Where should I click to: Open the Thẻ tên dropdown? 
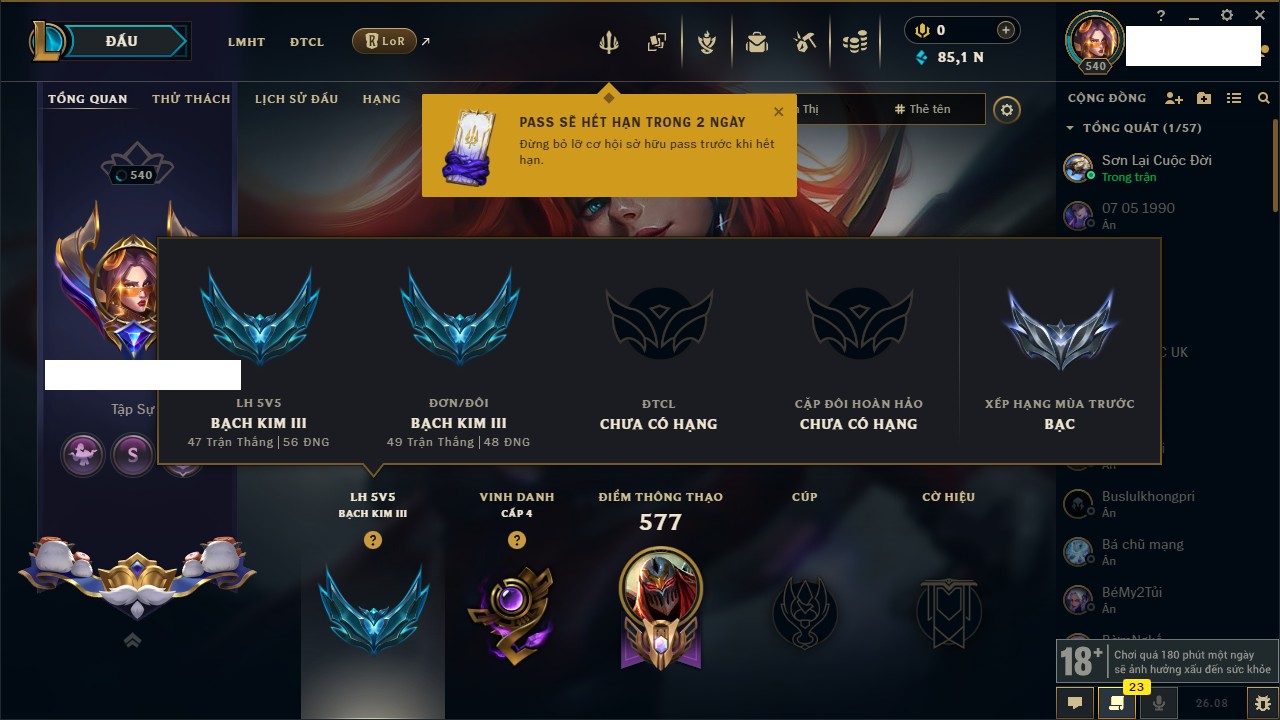click(x=930, y=109)
